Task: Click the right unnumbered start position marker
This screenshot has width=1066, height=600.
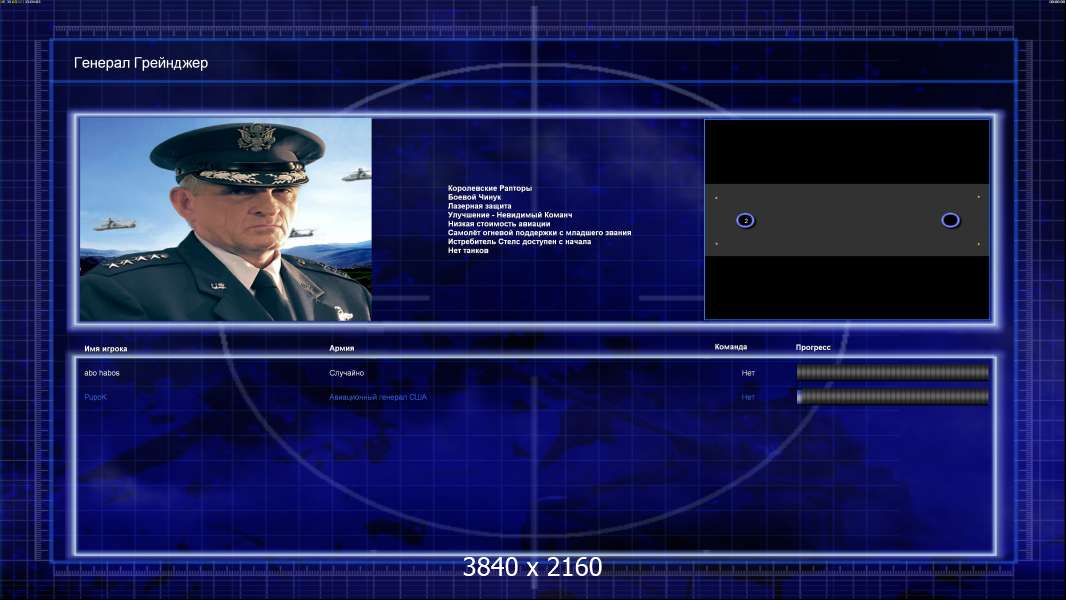Action: click(x=950, y=220)
